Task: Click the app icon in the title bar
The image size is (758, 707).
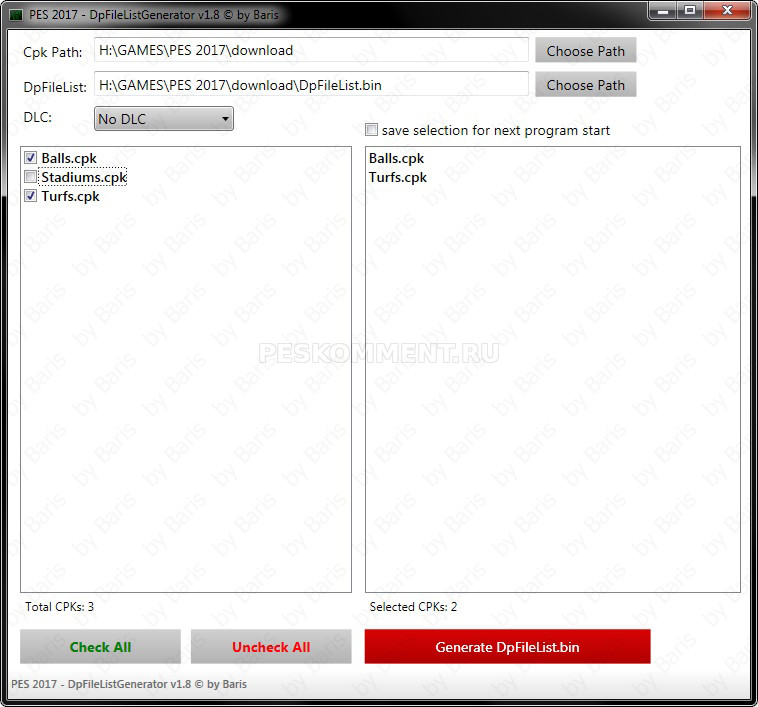Action: pos(16,15)
